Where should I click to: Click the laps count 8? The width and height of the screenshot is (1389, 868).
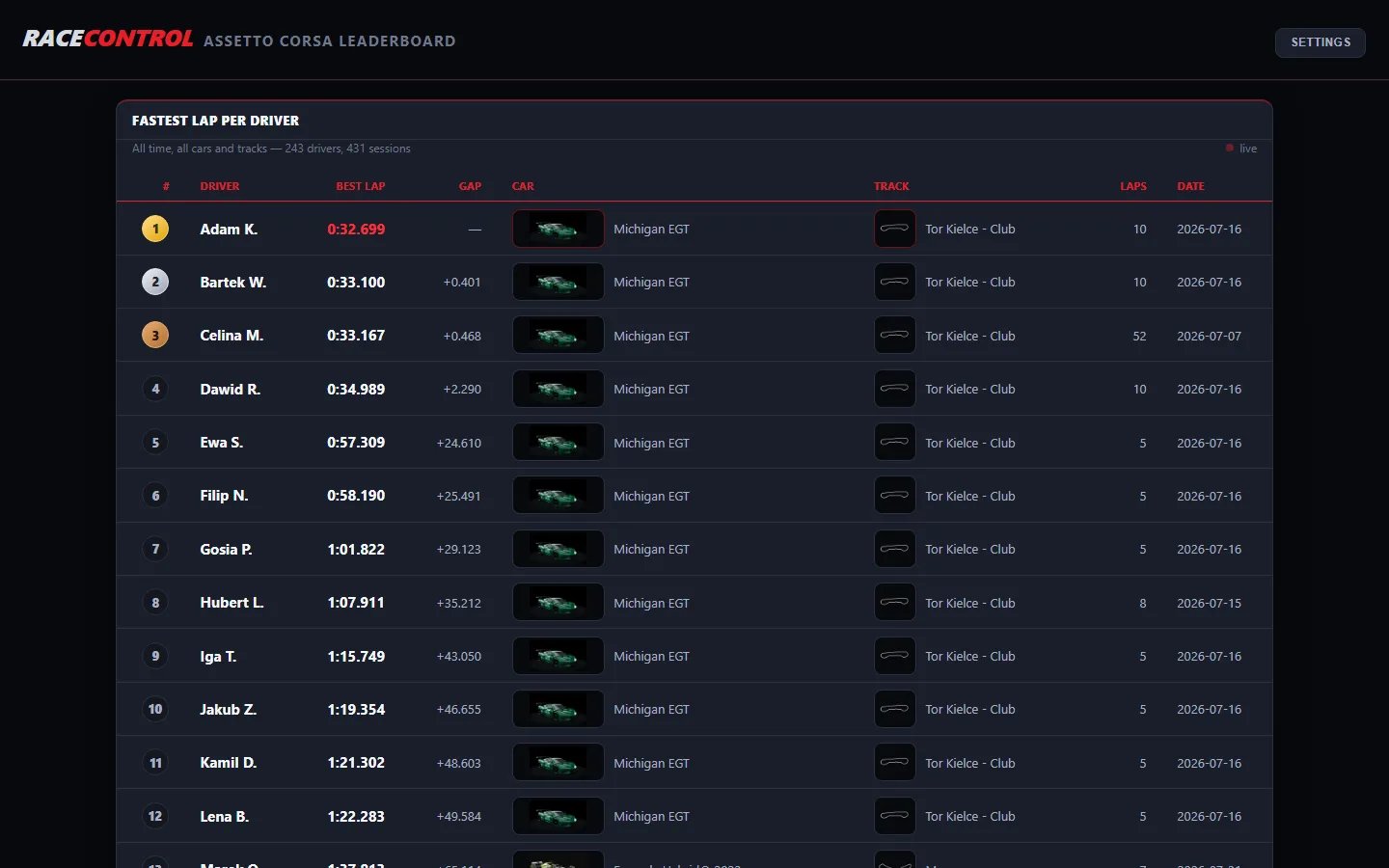[x=1143, y=604]
